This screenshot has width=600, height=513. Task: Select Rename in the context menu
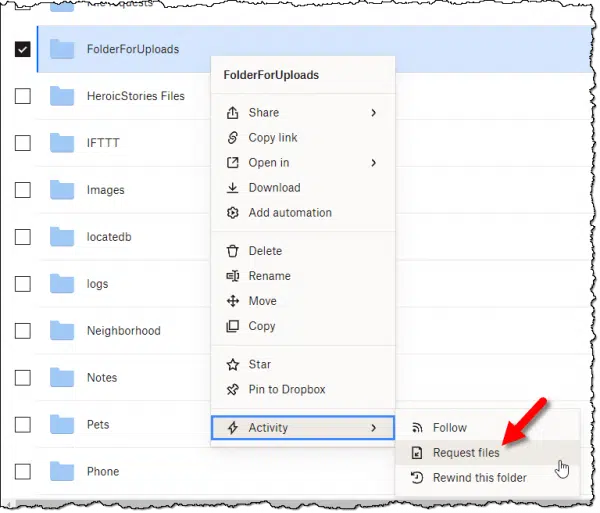pos(303,276)
